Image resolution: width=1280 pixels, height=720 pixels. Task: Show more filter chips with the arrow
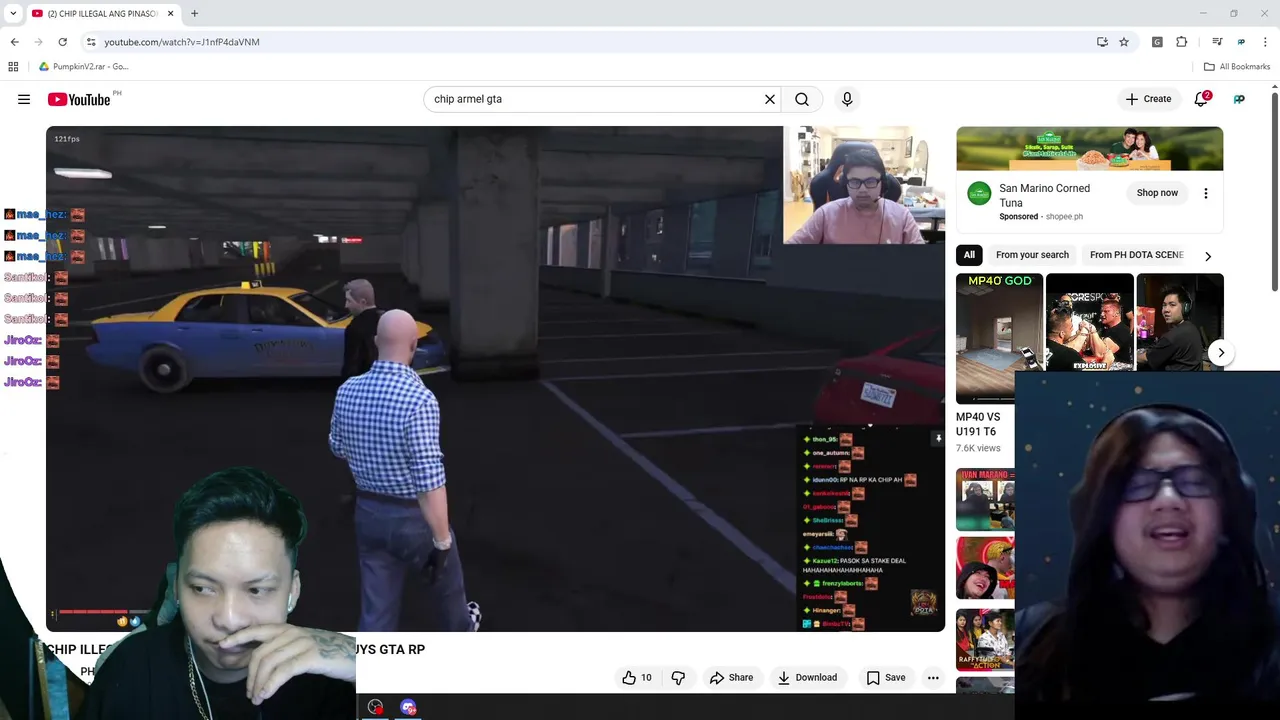tap(1208, 255)
